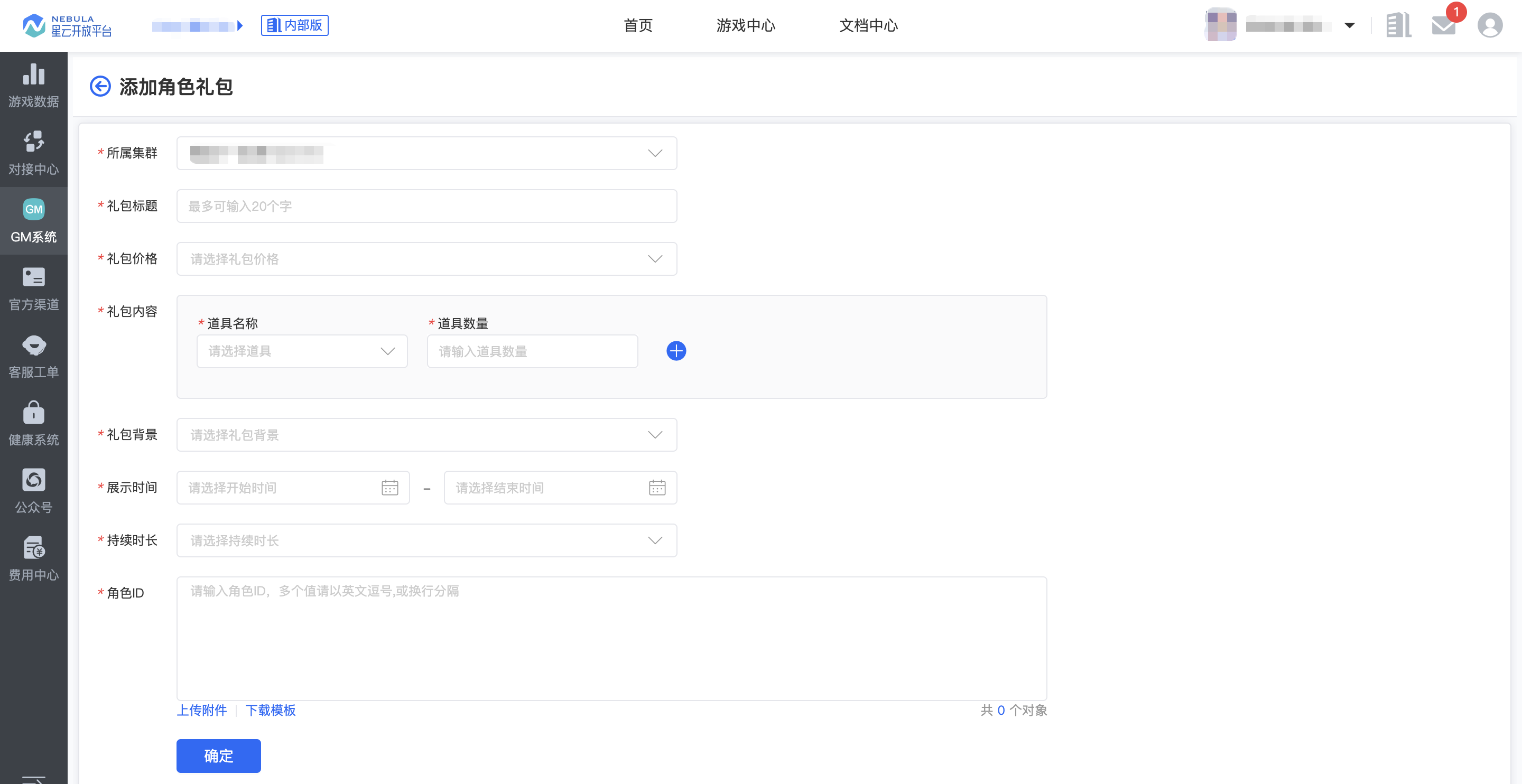Open 官方渠道 in the sidebar
1522x784 pixels.
(x=34, y=288)
